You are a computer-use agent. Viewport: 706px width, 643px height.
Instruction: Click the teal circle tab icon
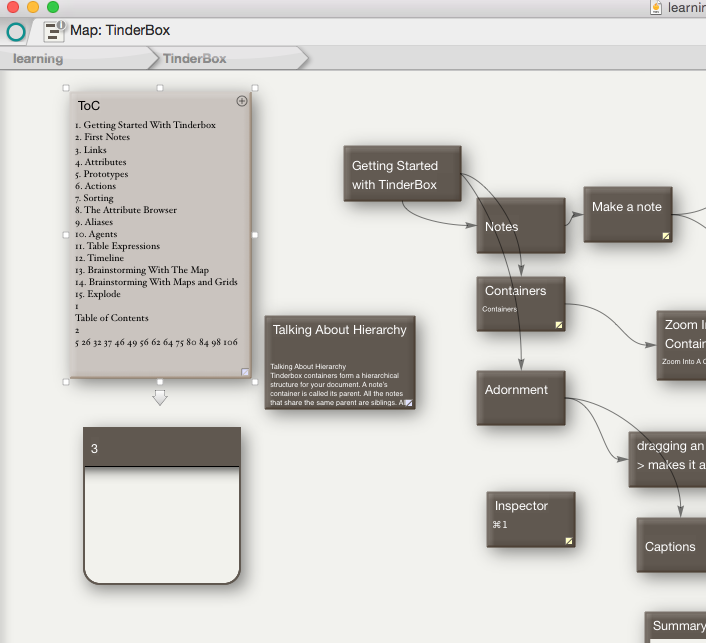(x=16, y=32)
